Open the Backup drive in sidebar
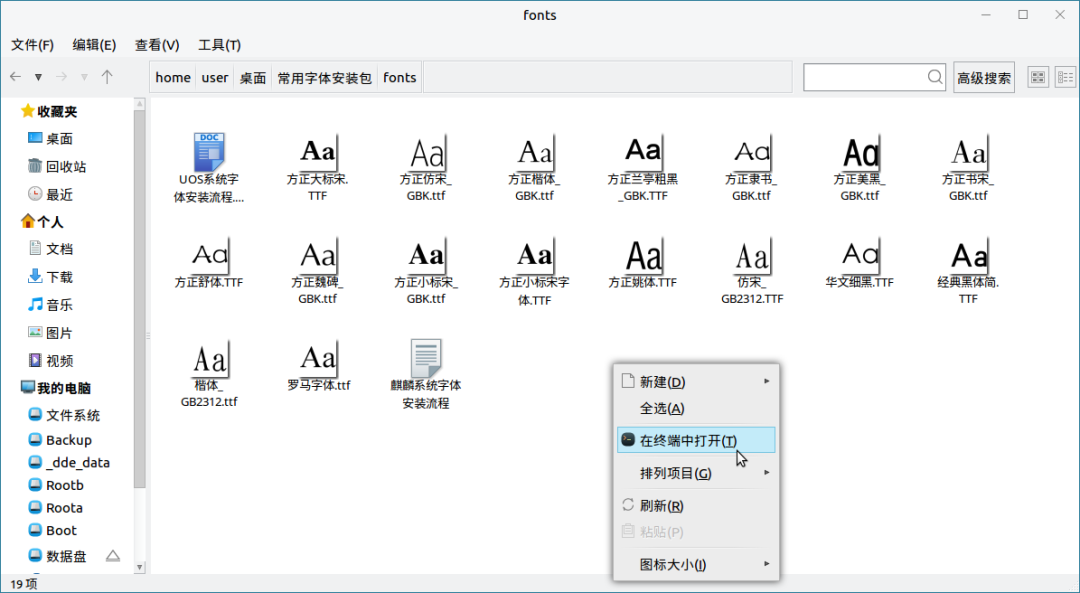 pyautogui.click(x=60, y=439)
